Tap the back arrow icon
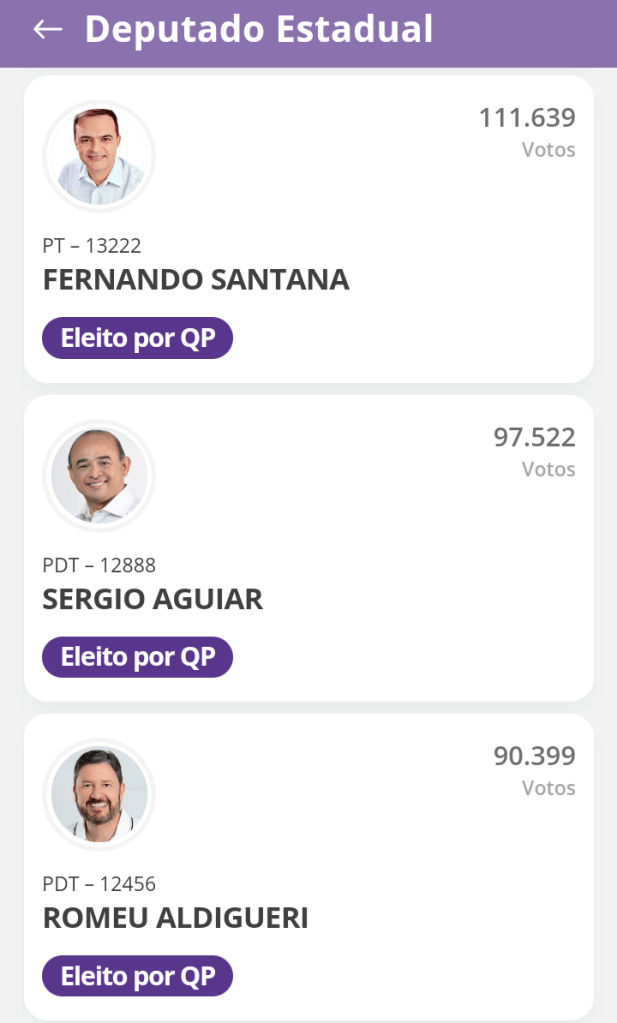 [47, 30]
